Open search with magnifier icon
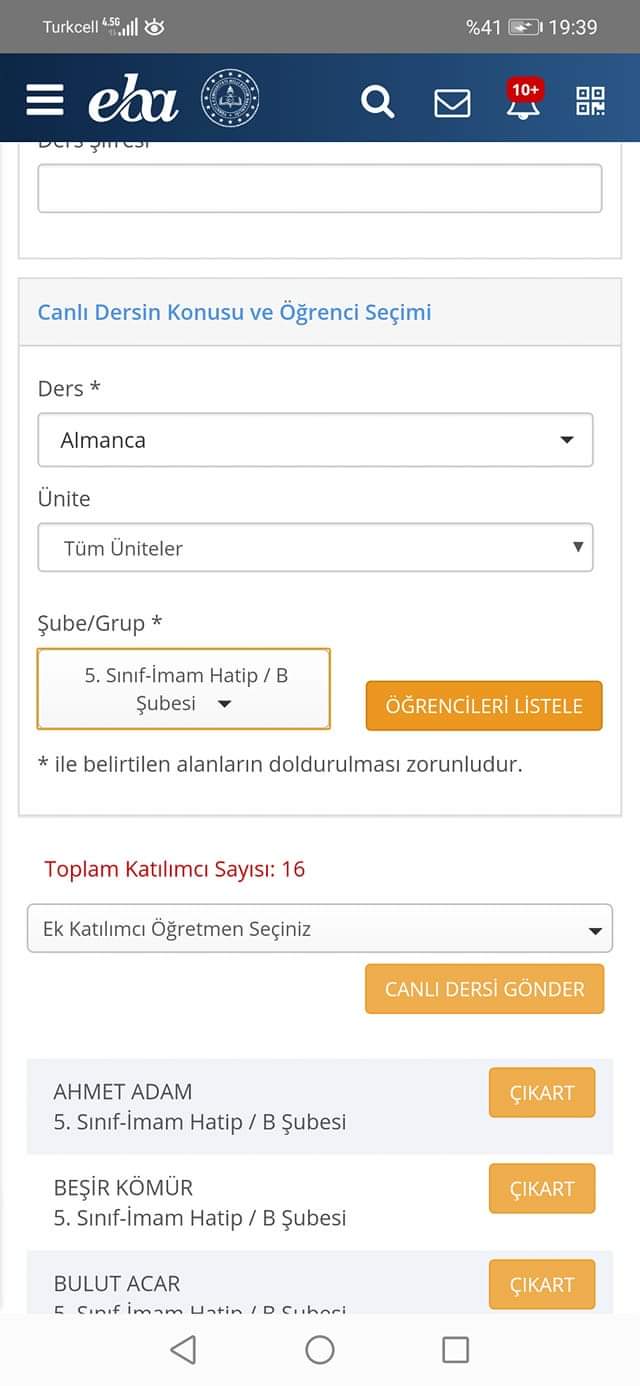Viewport: 640px width, 1386px height. [x=377, y=101]
